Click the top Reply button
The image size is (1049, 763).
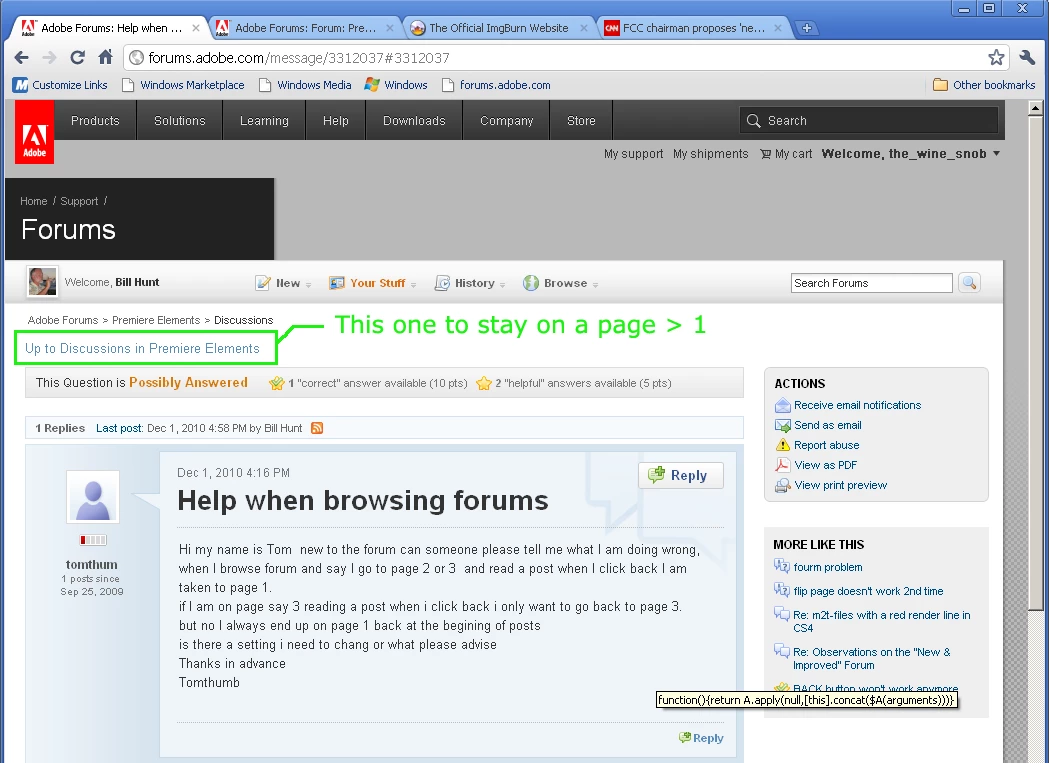point(680,475)
